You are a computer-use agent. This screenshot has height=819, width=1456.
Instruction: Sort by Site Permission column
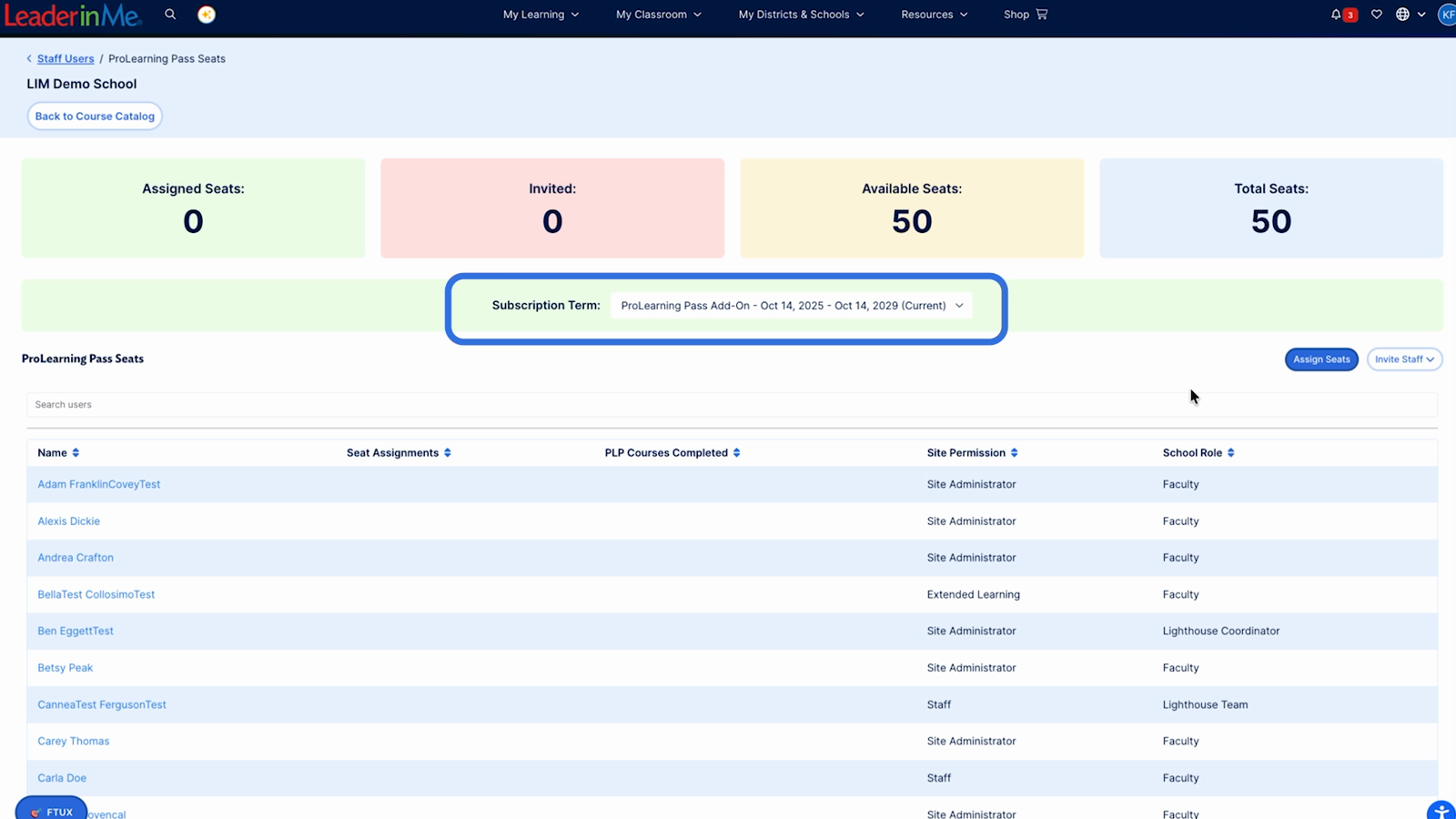pyautogui.click(x=1014, y=453)
